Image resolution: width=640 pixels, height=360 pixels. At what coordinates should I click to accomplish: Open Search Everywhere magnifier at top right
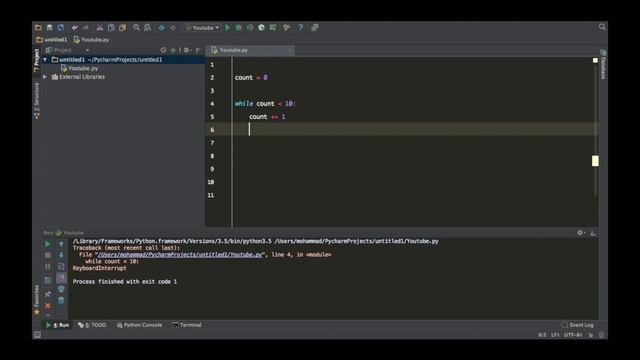(x=602, y=27)
